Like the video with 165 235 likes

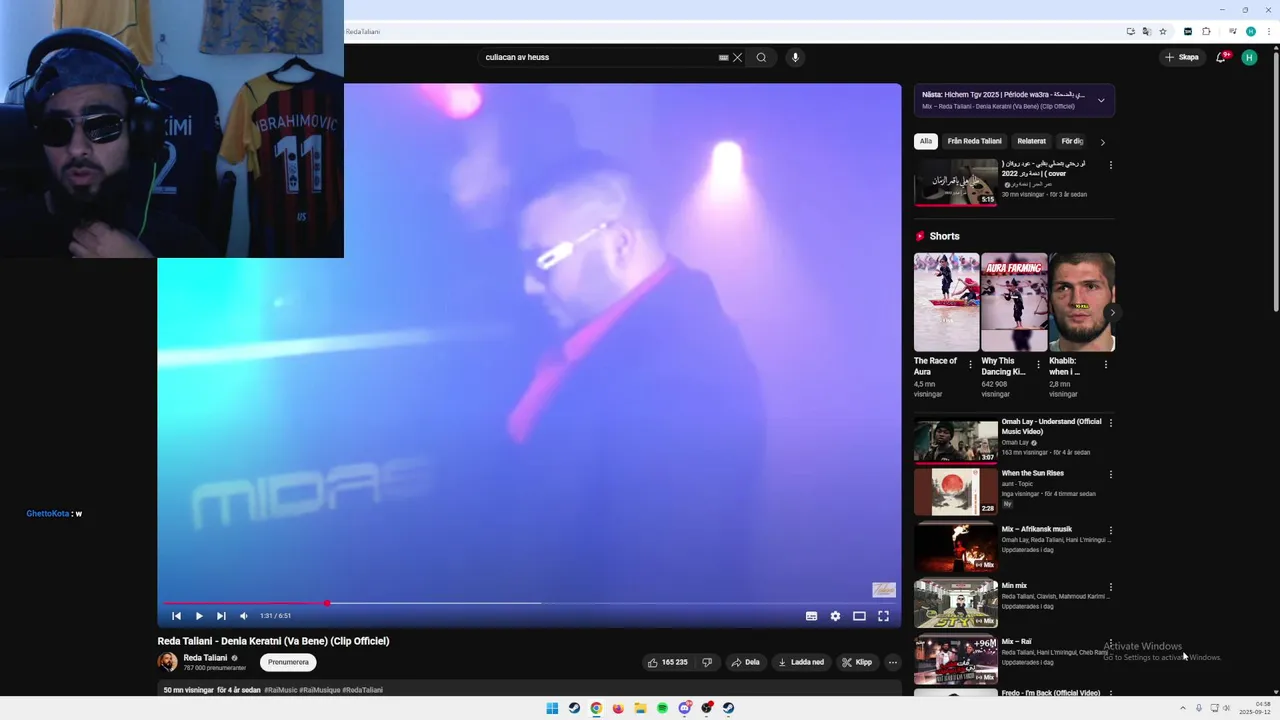tap(668, 662)
